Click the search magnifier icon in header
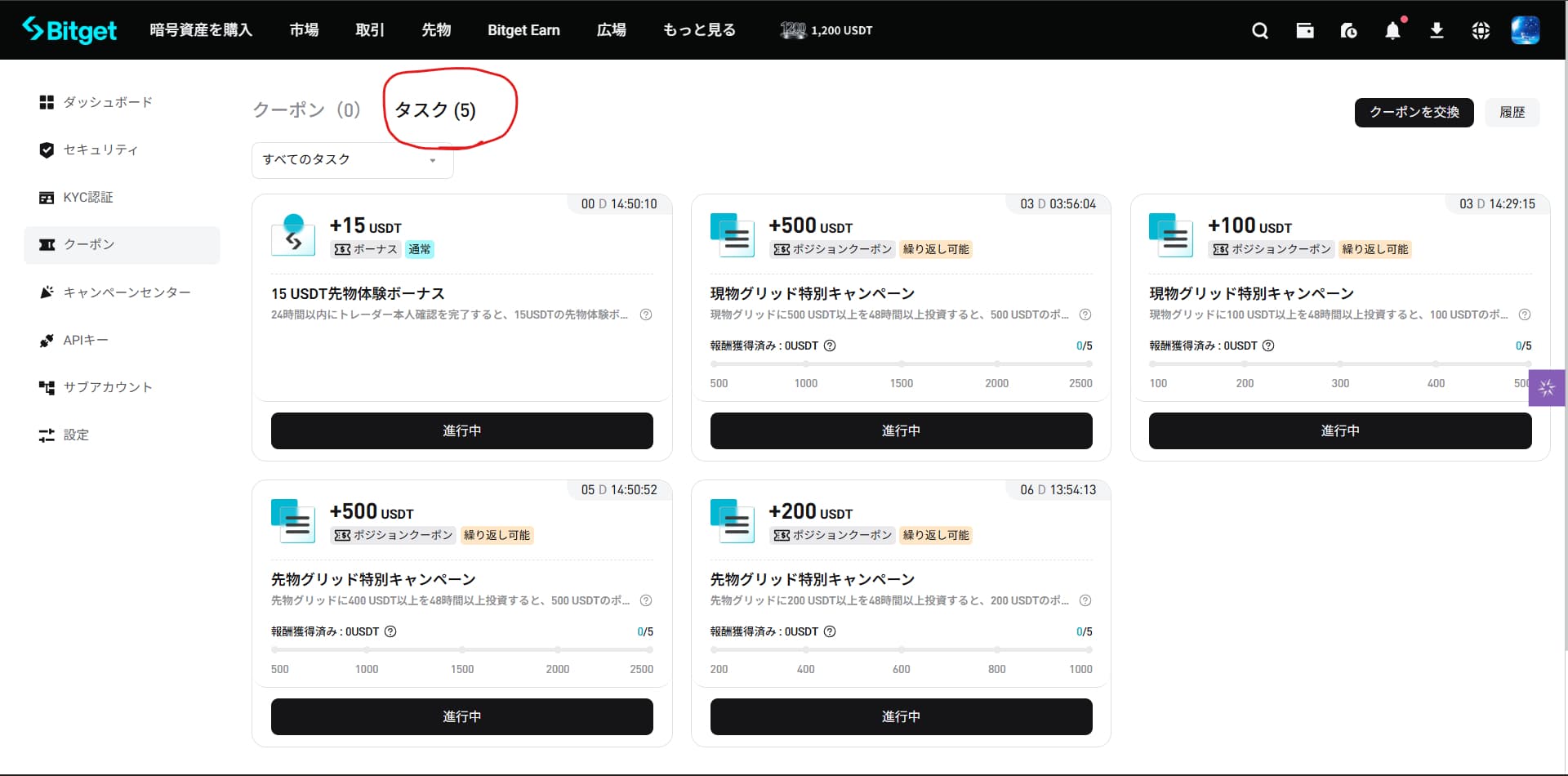The width and height of the screenshot is (1568, 776). [1260, 31]
